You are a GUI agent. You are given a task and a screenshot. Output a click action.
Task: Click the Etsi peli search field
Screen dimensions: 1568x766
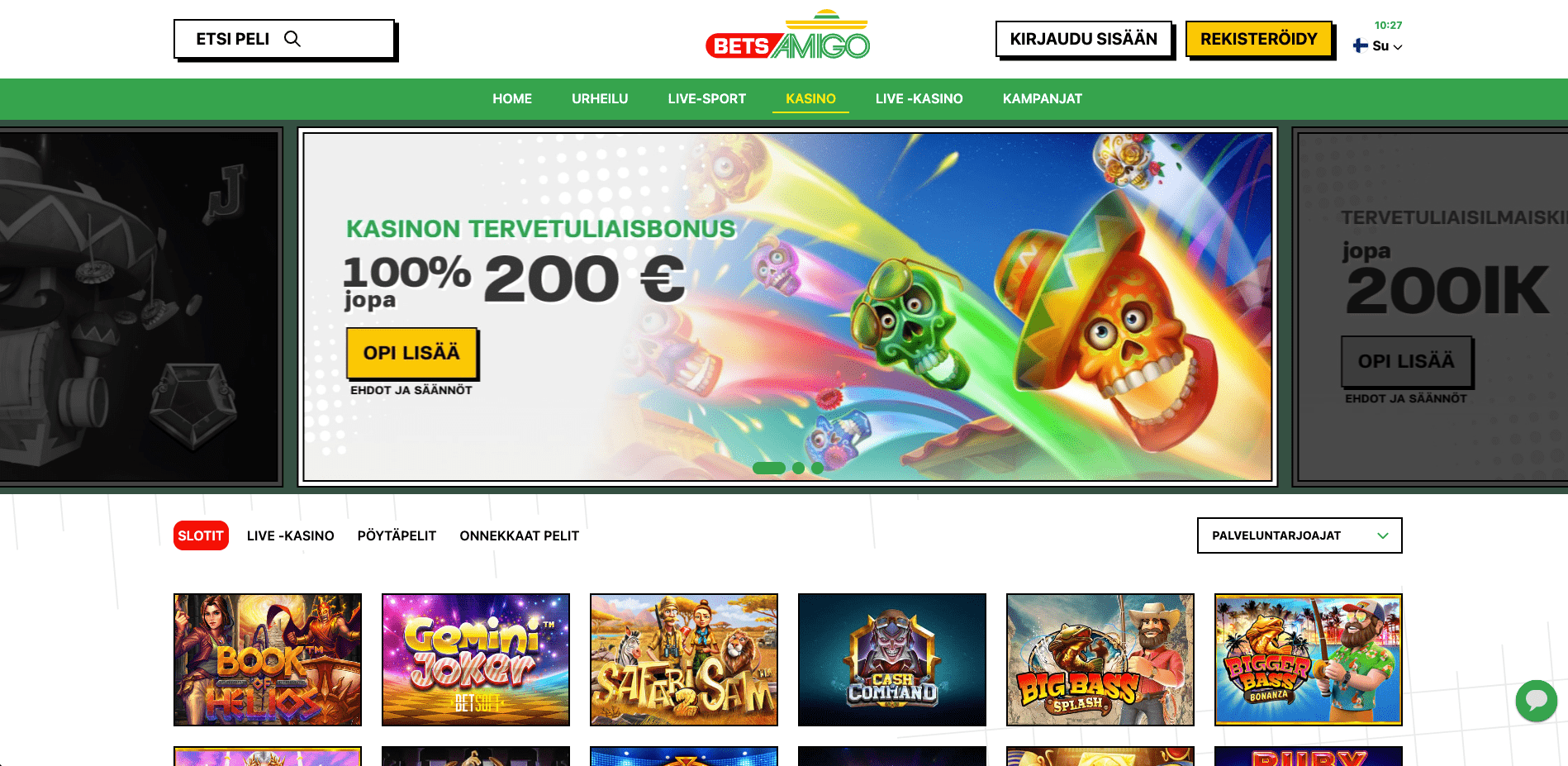284,39
